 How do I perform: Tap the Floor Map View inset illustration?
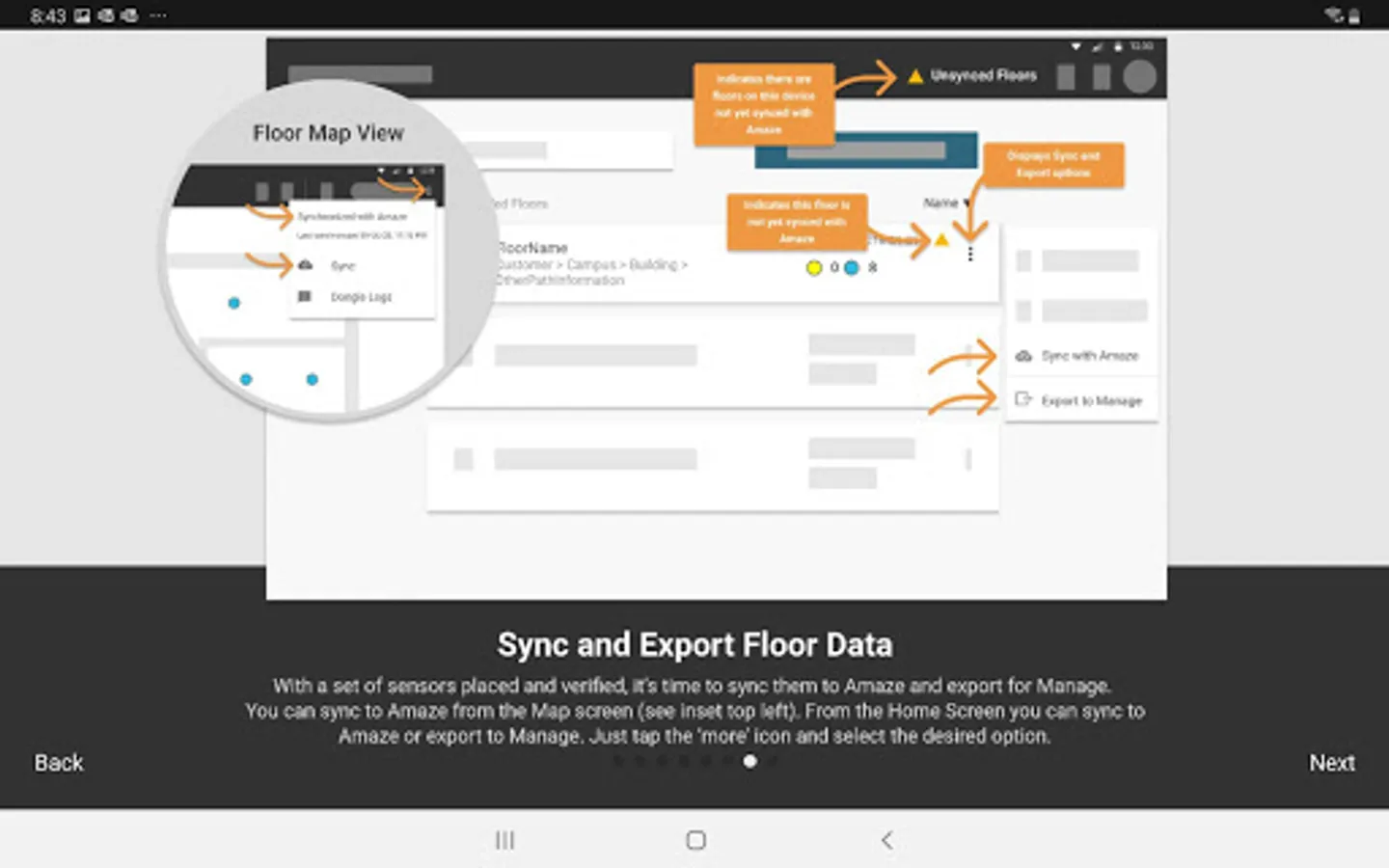pos(328,251)
